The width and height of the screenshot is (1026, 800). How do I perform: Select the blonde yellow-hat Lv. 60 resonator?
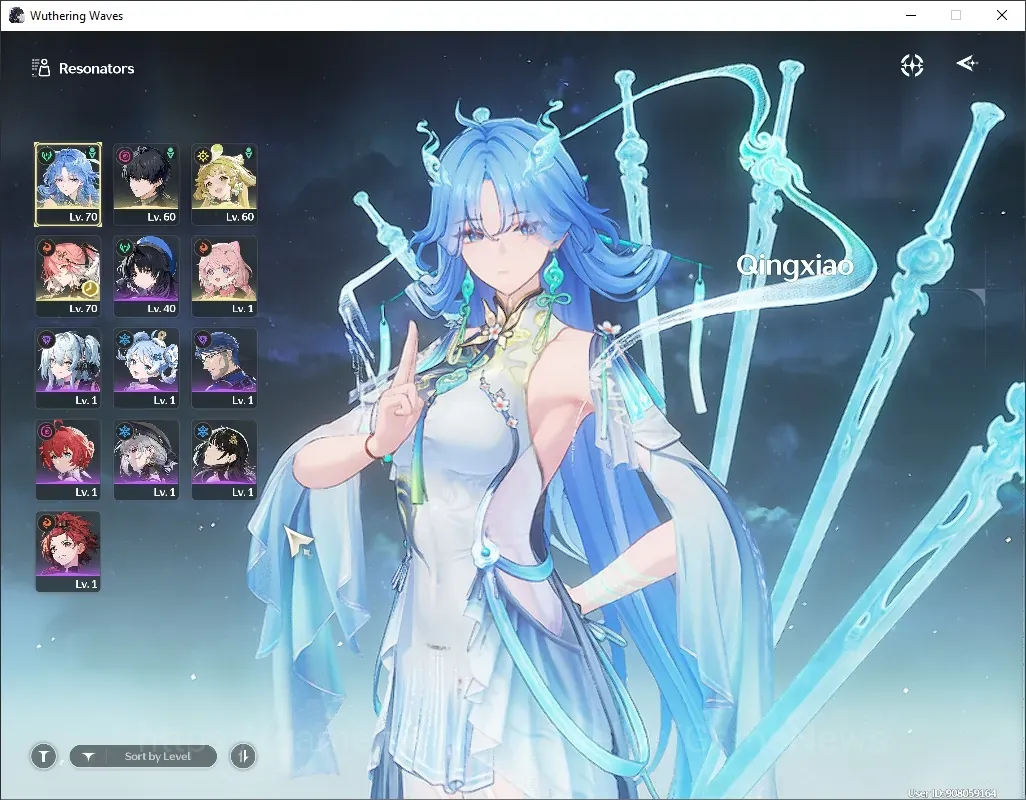(x=224, y=184)
